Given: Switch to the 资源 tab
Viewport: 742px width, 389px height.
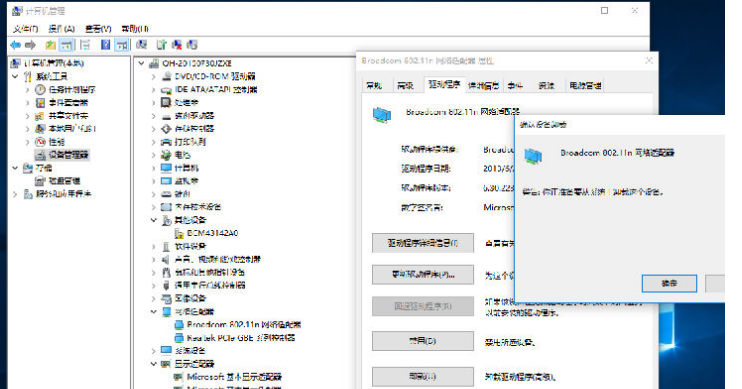Looking at the screenshot, I should pyautogui.click(x=546, y=86).
